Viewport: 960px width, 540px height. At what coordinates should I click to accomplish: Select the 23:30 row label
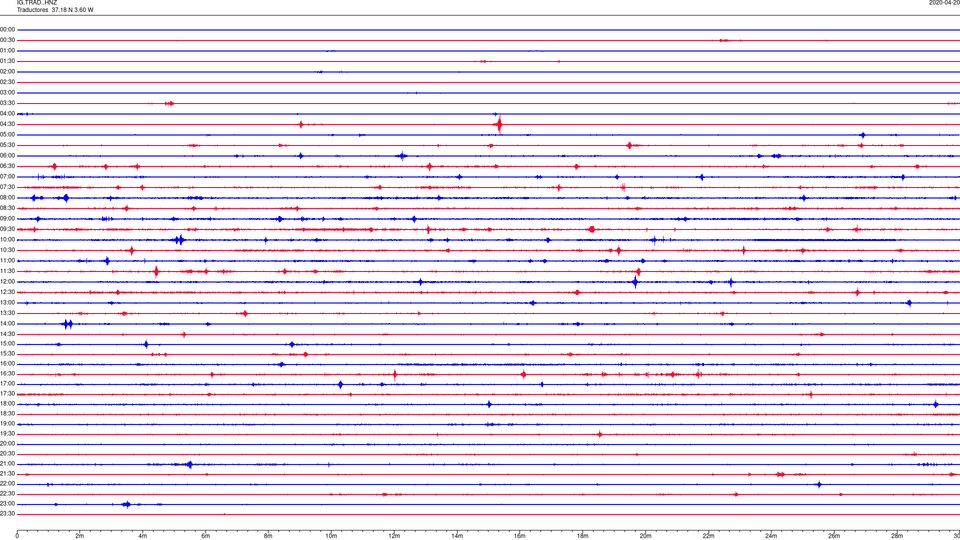coord(8,514)
